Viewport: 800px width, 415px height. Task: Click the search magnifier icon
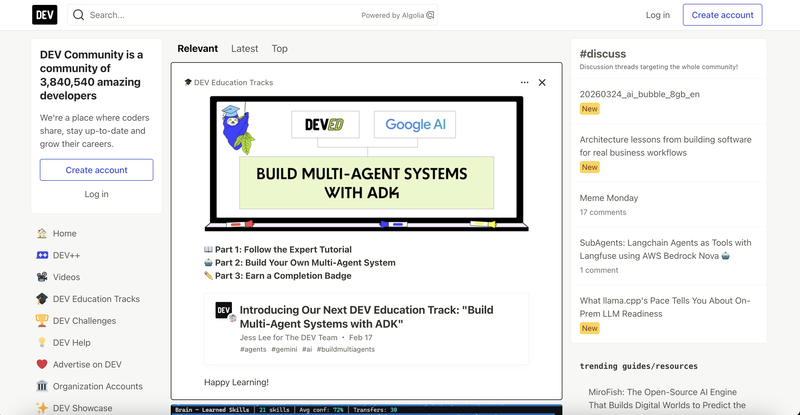(78, 15)
